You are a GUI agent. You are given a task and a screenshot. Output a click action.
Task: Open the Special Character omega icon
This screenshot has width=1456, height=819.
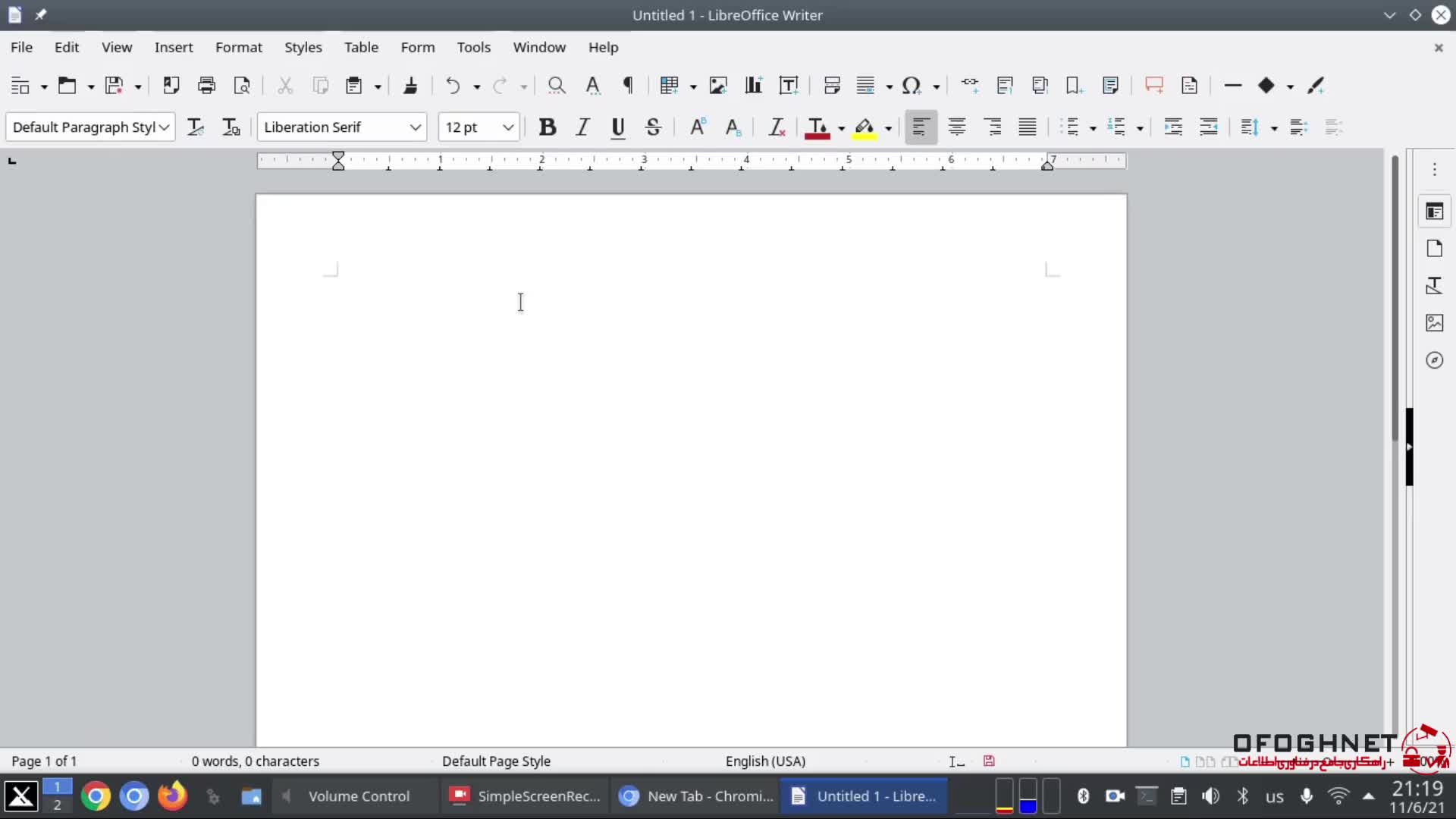[911, 86]
